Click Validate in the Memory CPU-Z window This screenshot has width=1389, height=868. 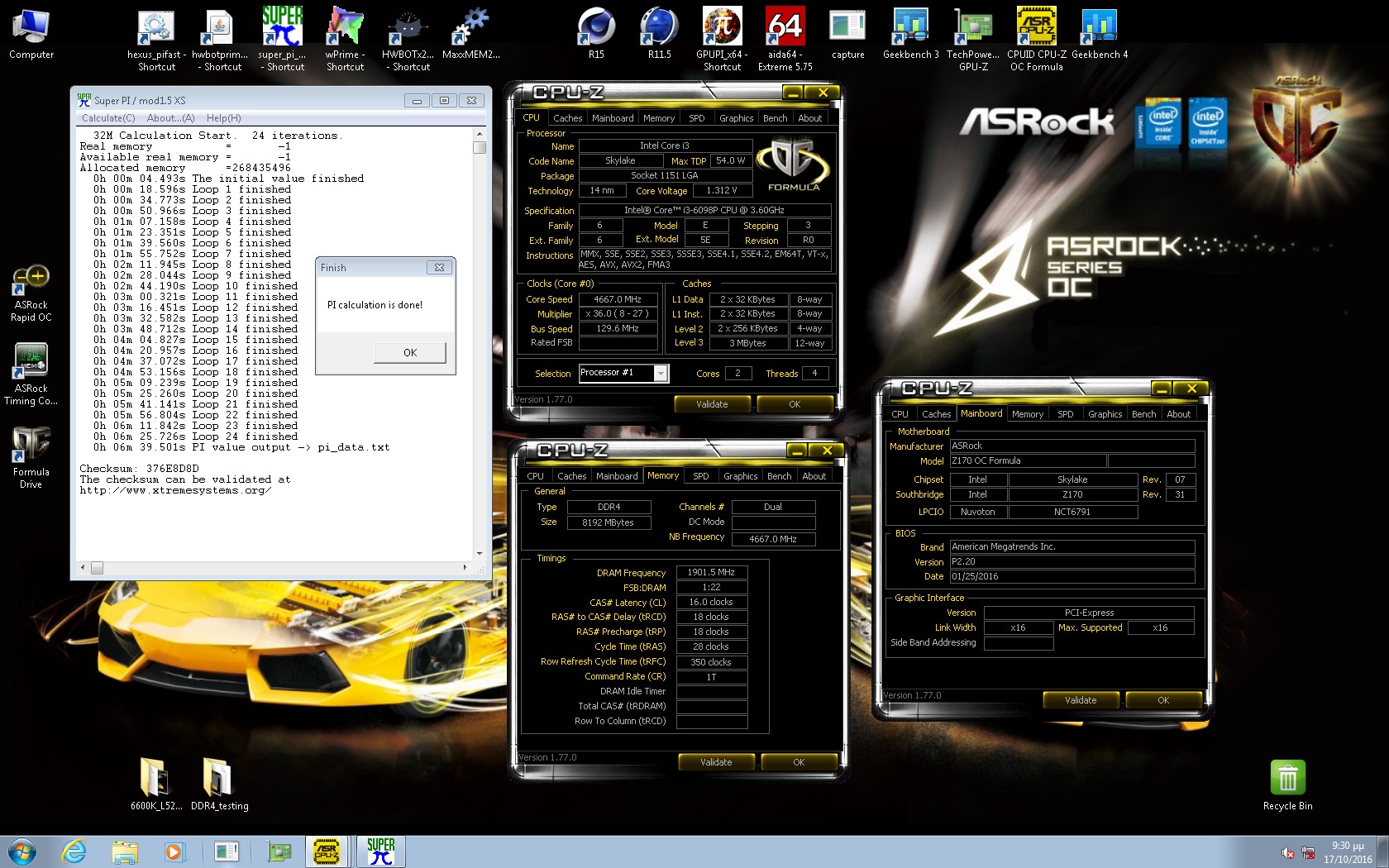pyautogui.click(x=716, y=762)
